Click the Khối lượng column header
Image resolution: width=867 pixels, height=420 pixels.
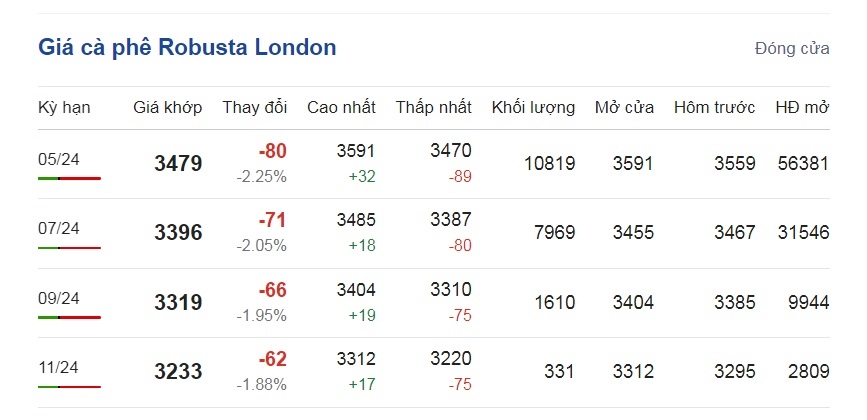534,108
